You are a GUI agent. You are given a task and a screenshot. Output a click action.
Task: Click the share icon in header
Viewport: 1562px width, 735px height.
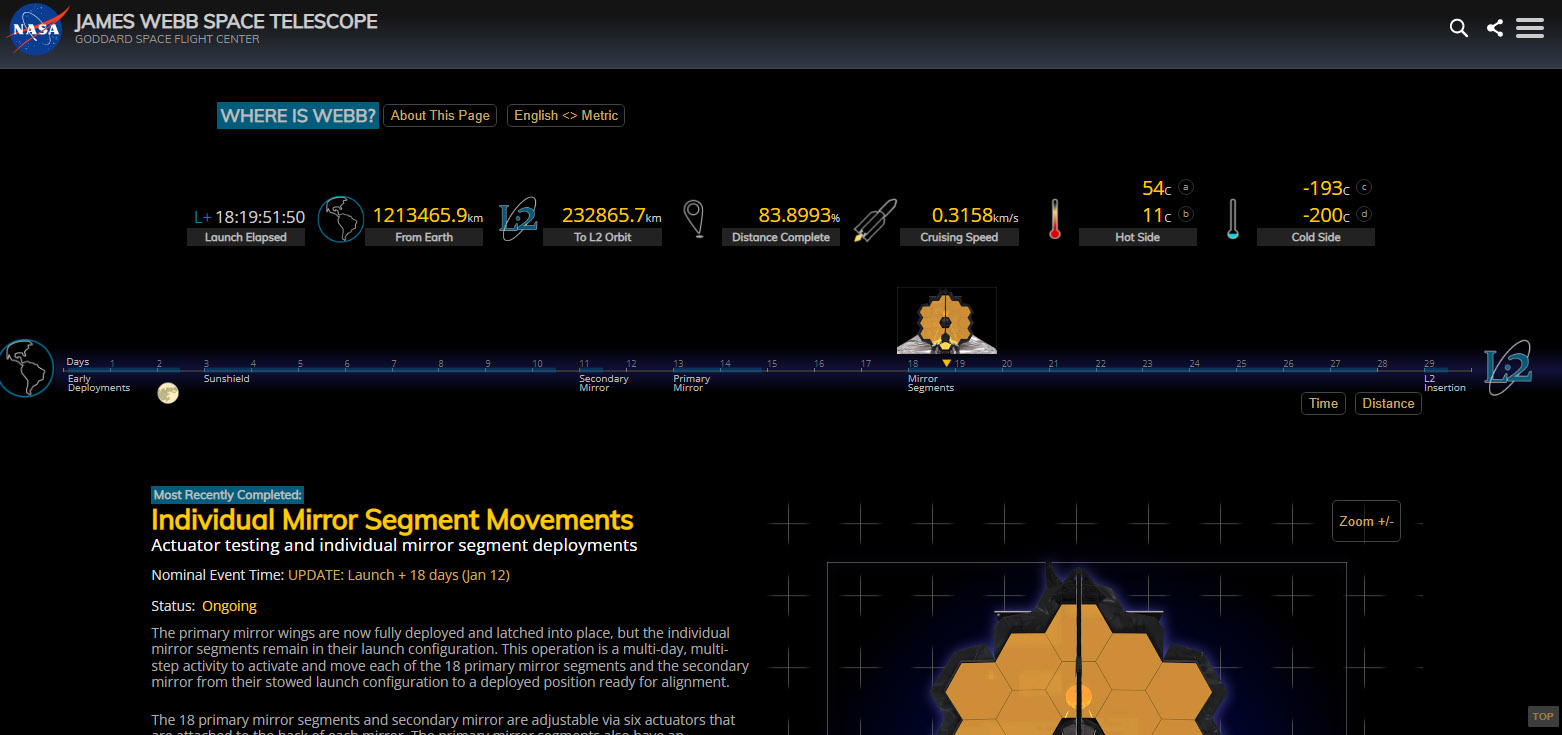[1494, 28]
